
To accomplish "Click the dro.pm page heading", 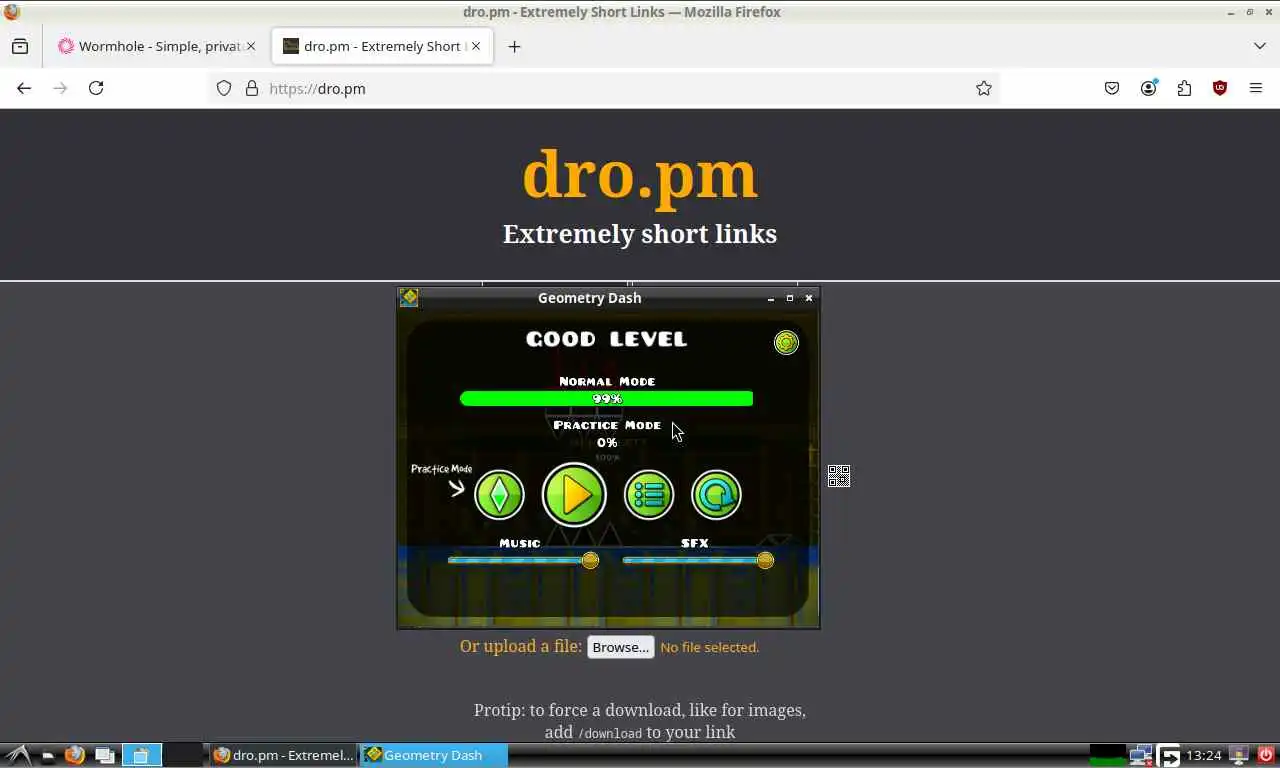I will pyautogui.click(x=640, y=174).
